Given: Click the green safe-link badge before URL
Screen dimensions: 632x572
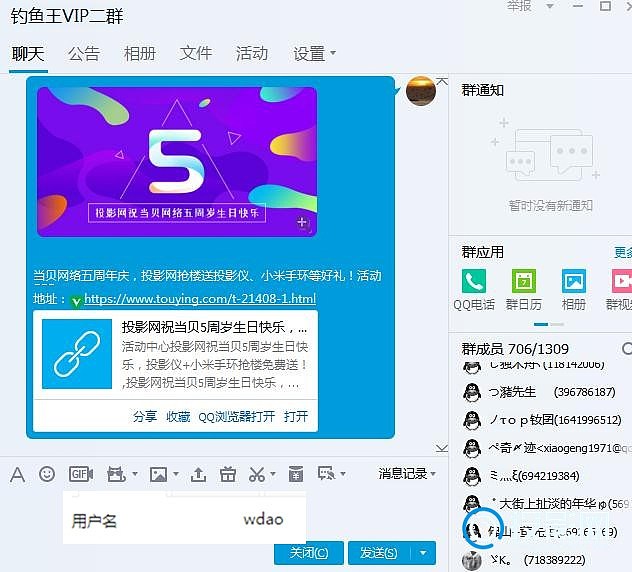Looking at the screenshot, I should click(x=76, y=301).
